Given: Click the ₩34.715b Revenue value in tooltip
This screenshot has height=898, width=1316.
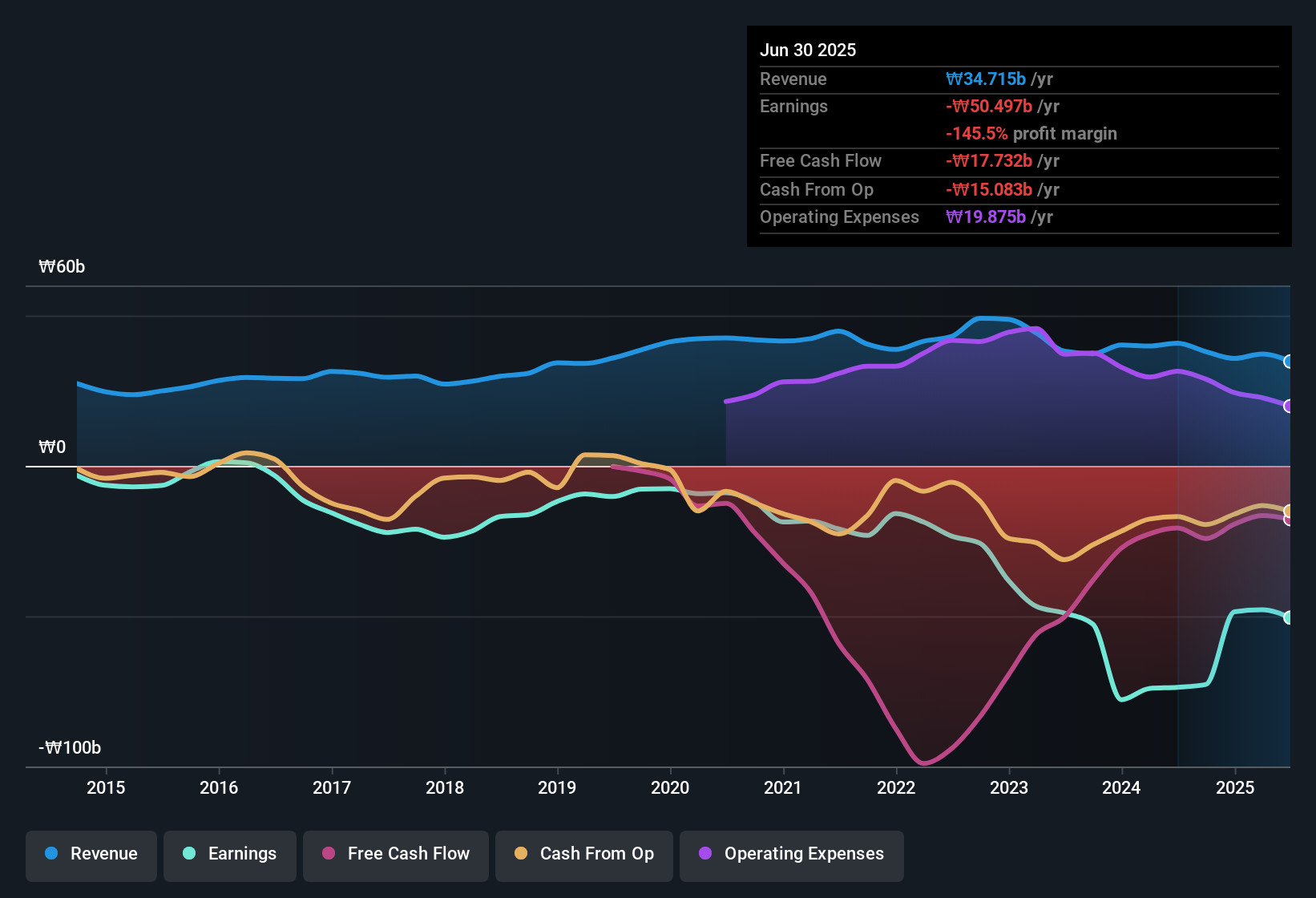Looking at the screenshot, I should click(987, 79).
